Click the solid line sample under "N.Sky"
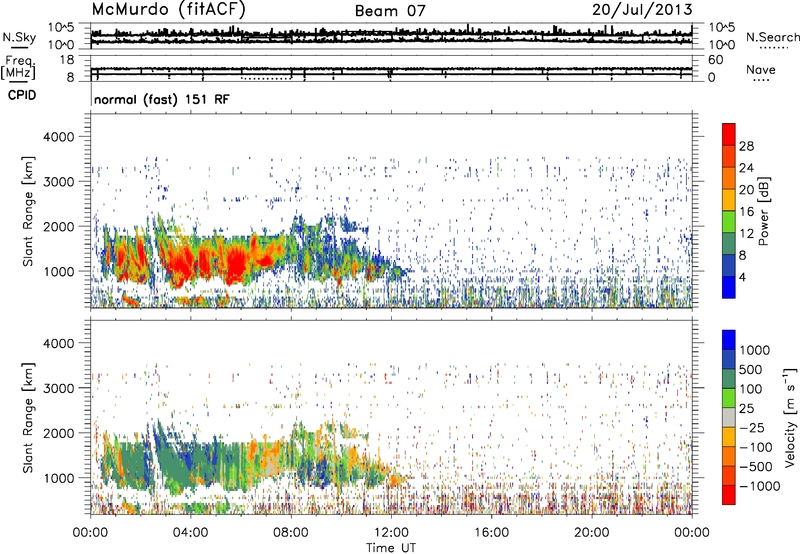 coord(19,47)
